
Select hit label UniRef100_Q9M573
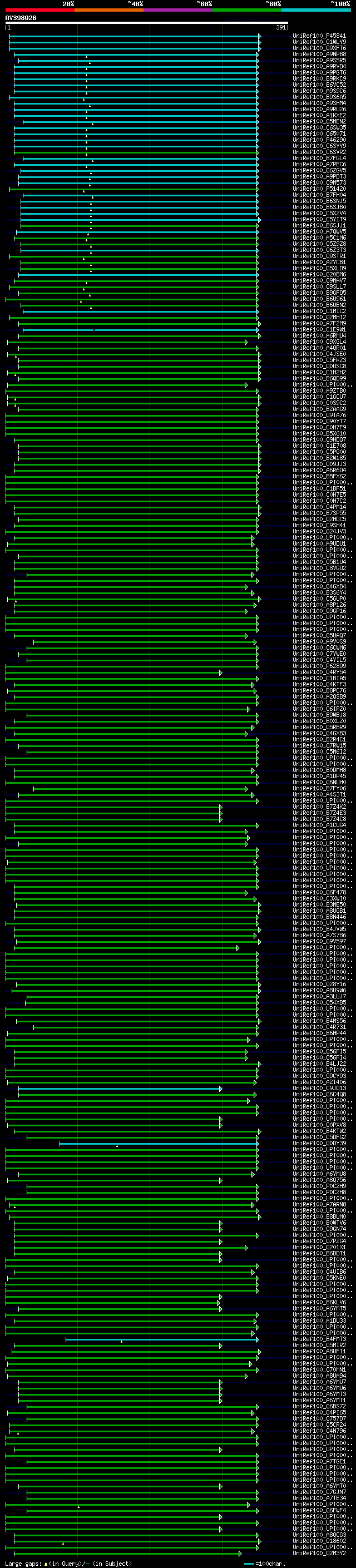point(319,182)
